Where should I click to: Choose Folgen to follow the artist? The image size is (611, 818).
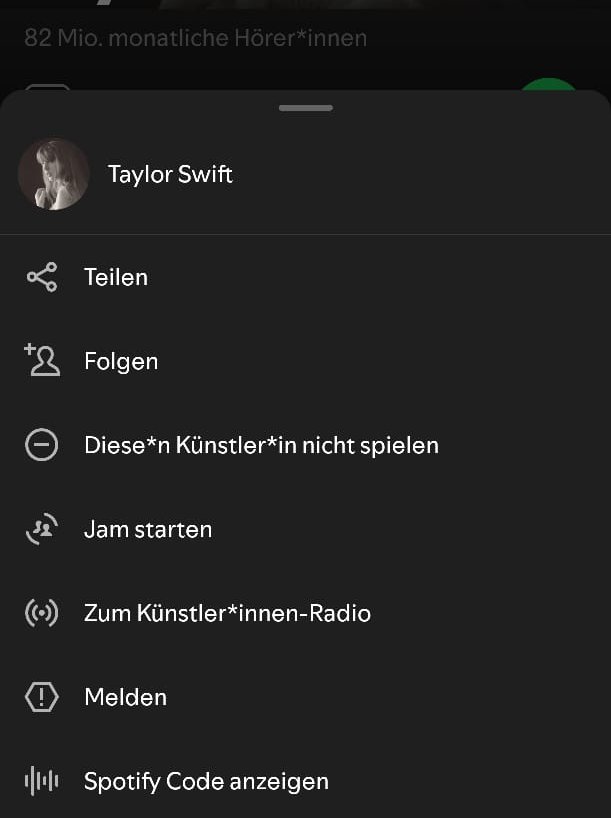pos(121,361)
